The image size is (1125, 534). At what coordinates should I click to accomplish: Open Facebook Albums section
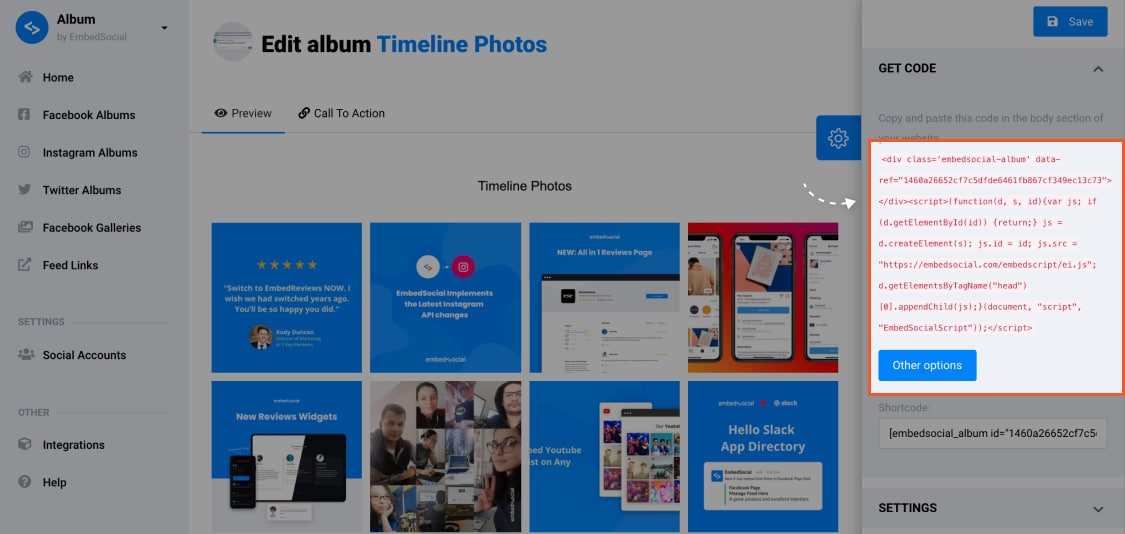point(89,115)
